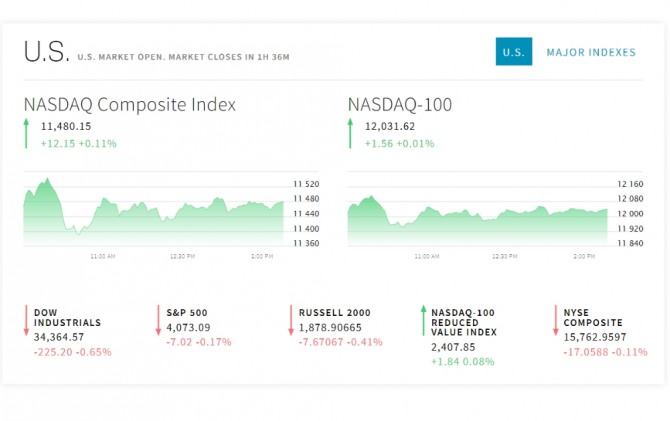Click red down arrow next to Dow Industrials
The image size is (670, 421).
pyautogui.click(x=27, y=320)
